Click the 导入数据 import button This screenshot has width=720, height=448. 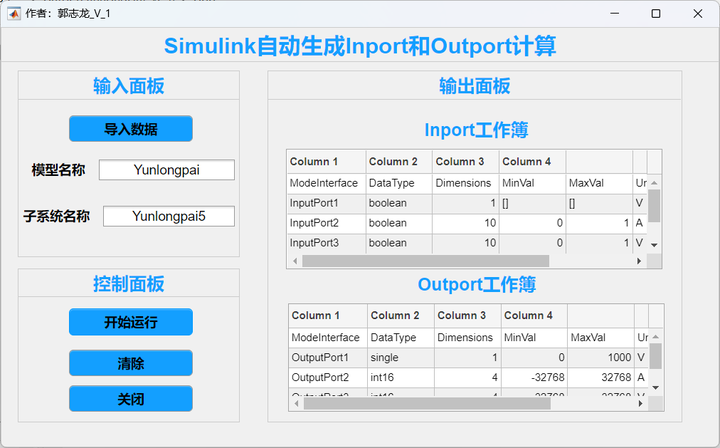coord(131,129)
